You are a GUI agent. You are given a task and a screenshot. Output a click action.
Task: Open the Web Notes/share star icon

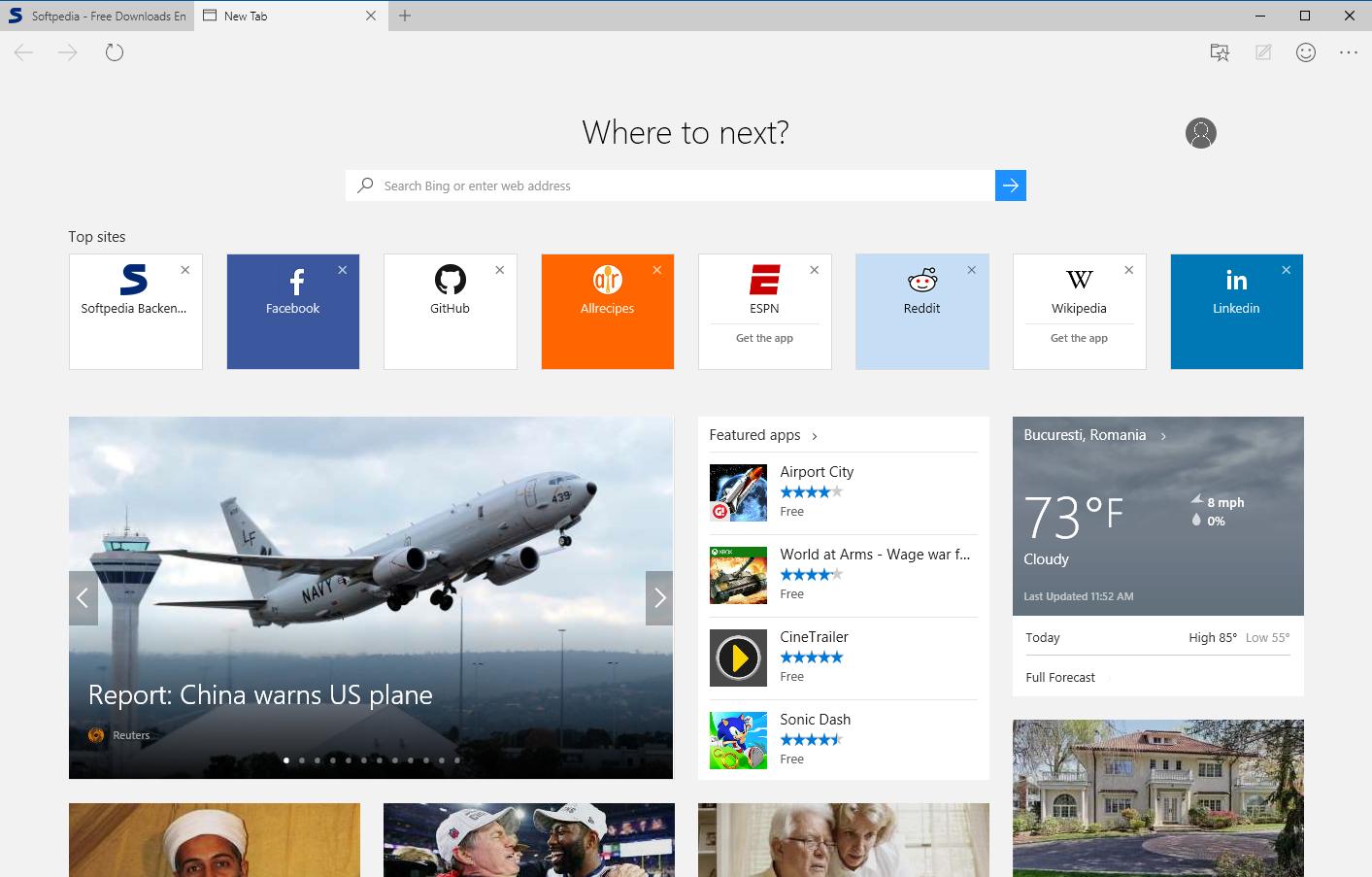click(1220, 51)
